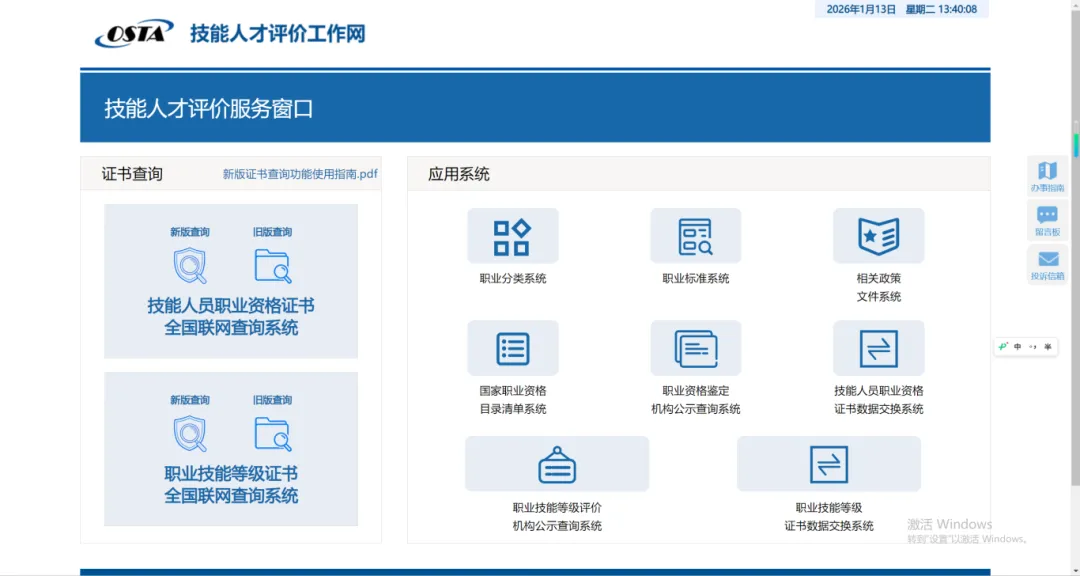Open the 职业资格鉴定机构公示查询系统 icon

(x=696, y=348)
